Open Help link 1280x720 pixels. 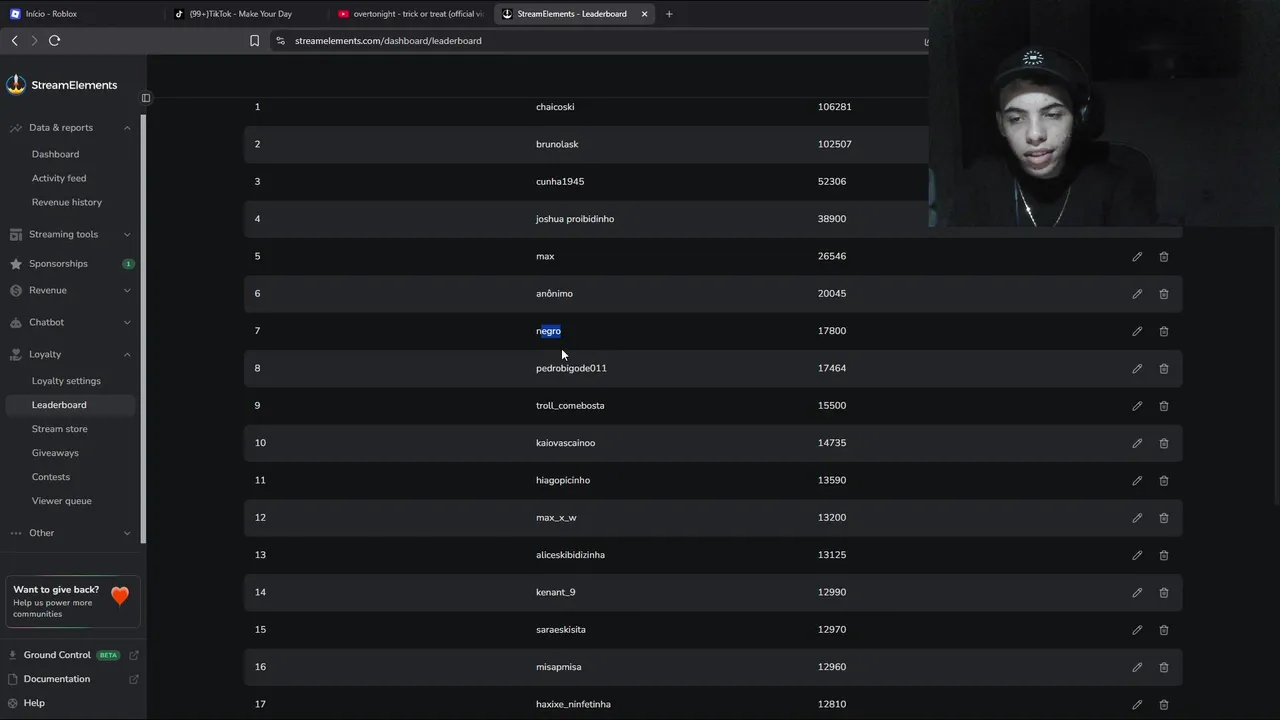(x=34, y=703)
